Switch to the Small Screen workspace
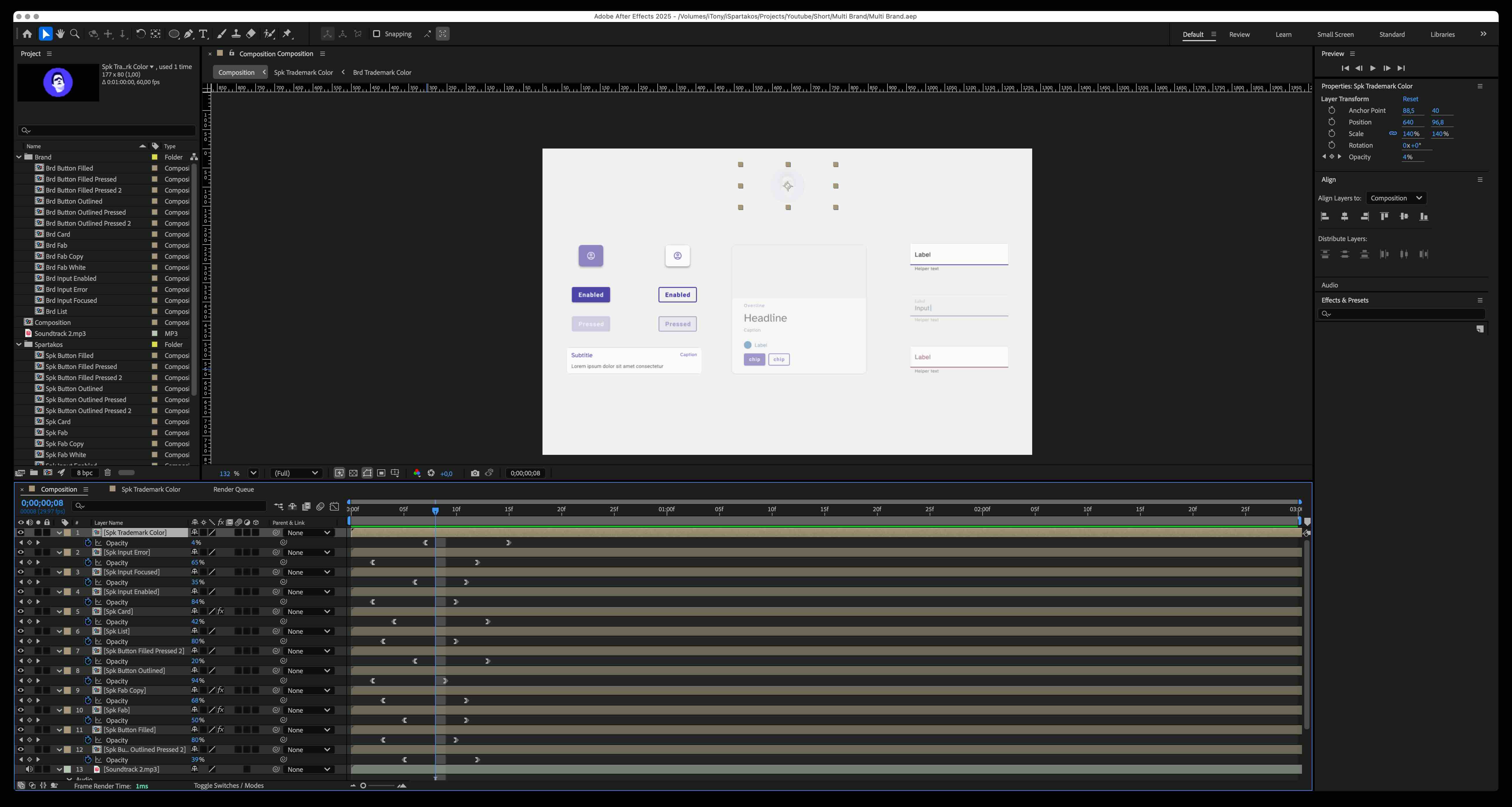Viewport: 1512px width, 807px height. [1335, 35]
